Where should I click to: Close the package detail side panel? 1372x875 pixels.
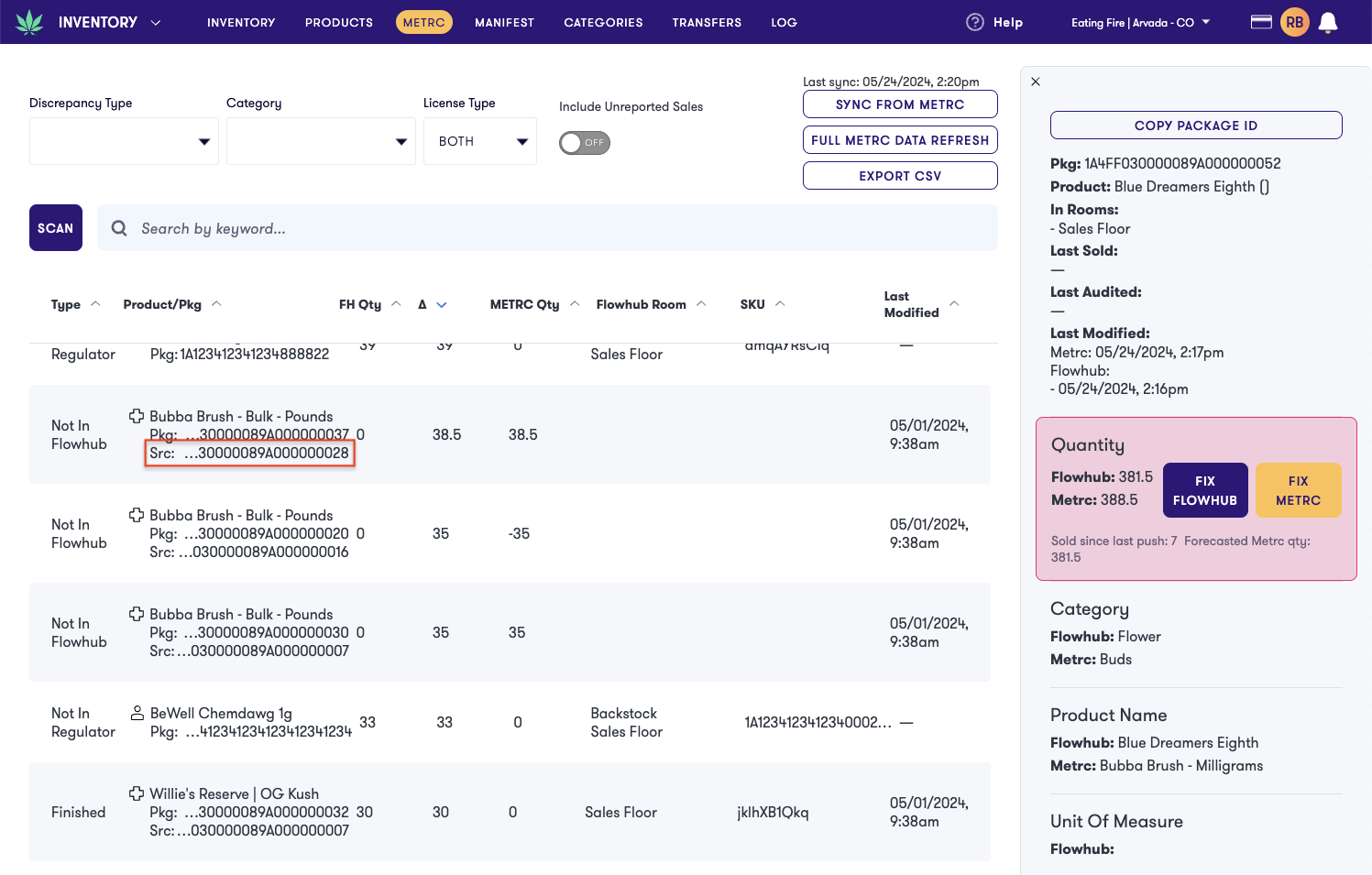[x=1036, y=82]
